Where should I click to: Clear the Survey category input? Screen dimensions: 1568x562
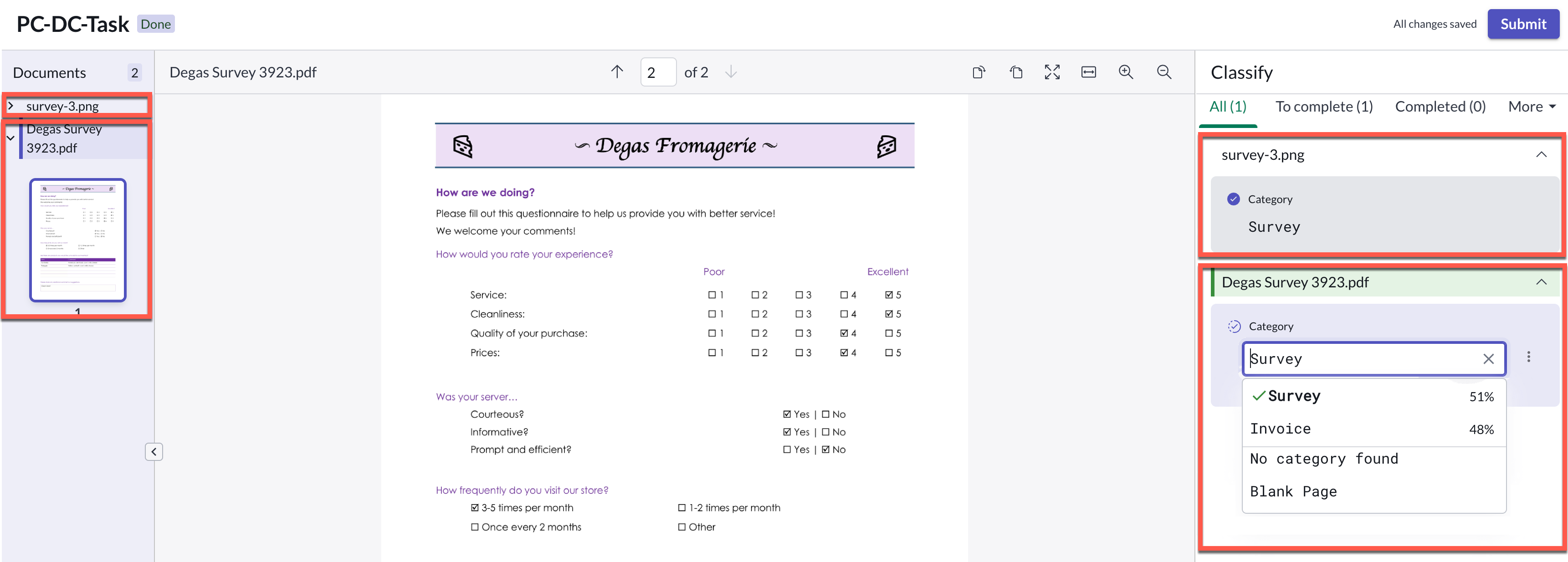coord(1488,359)
